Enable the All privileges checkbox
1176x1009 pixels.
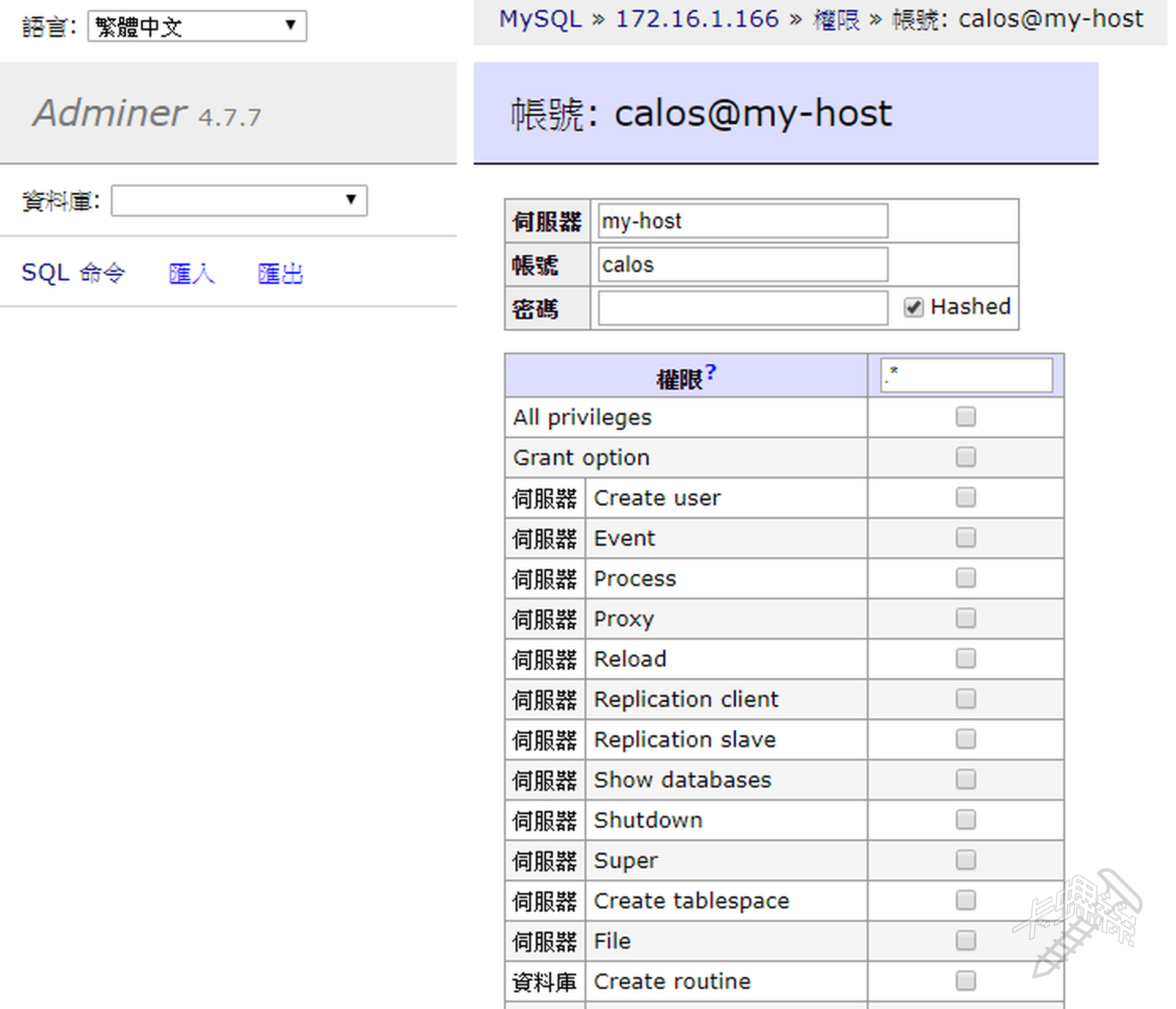(965, 417)
